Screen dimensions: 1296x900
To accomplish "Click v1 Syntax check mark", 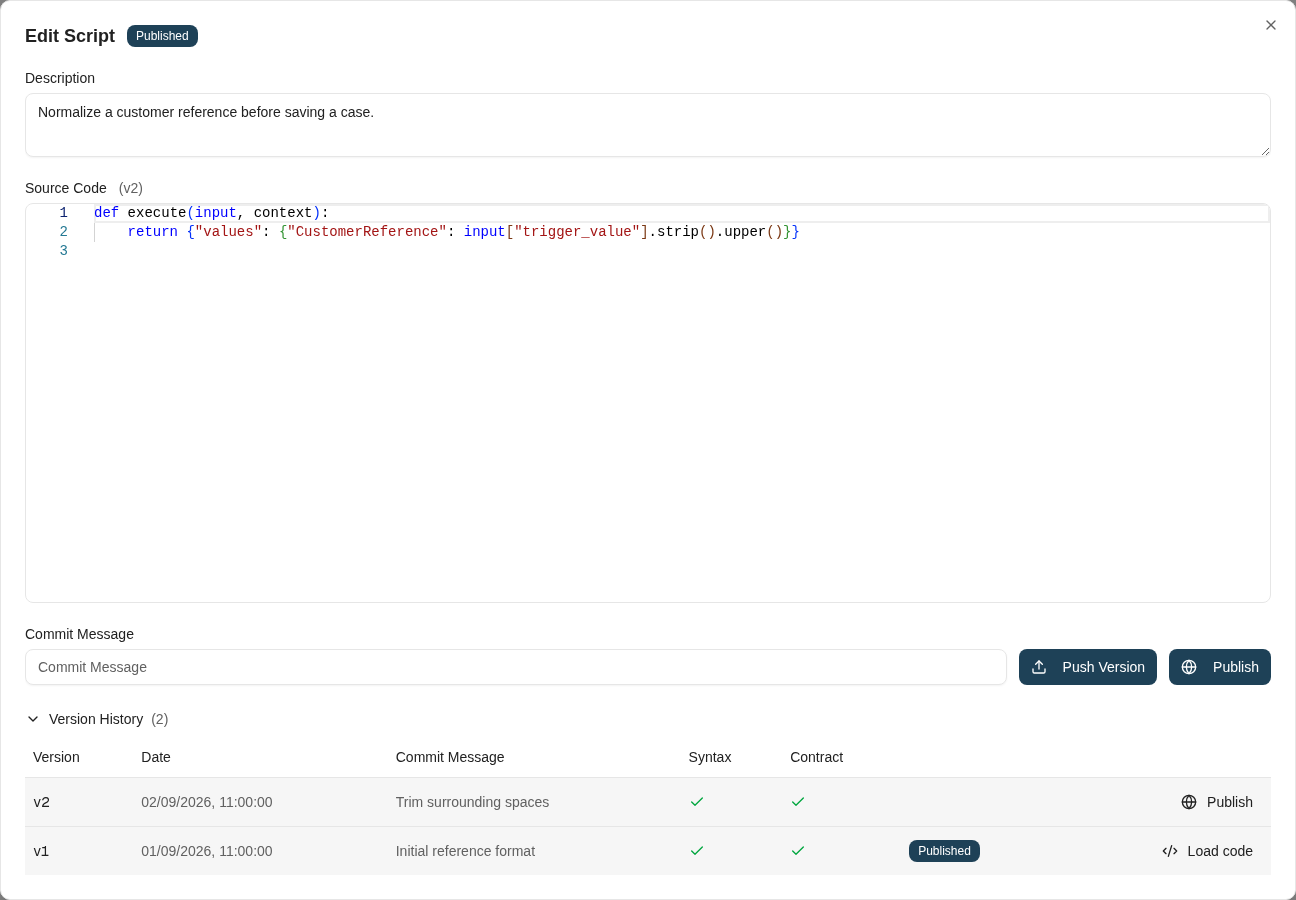I will (697, 851).
